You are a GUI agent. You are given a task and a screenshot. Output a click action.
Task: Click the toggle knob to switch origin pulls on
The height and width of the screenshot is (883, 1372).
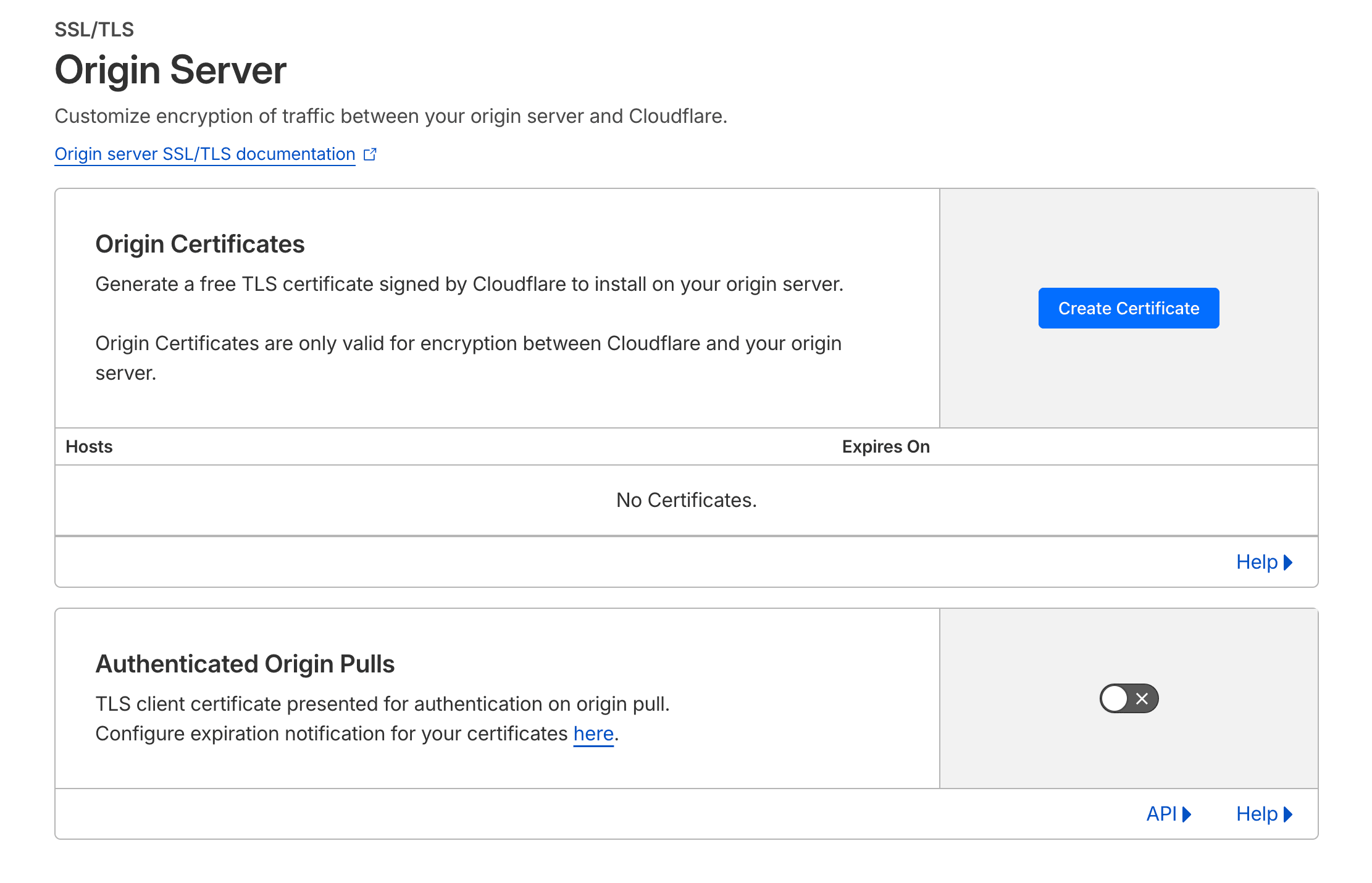(1115, 698)
